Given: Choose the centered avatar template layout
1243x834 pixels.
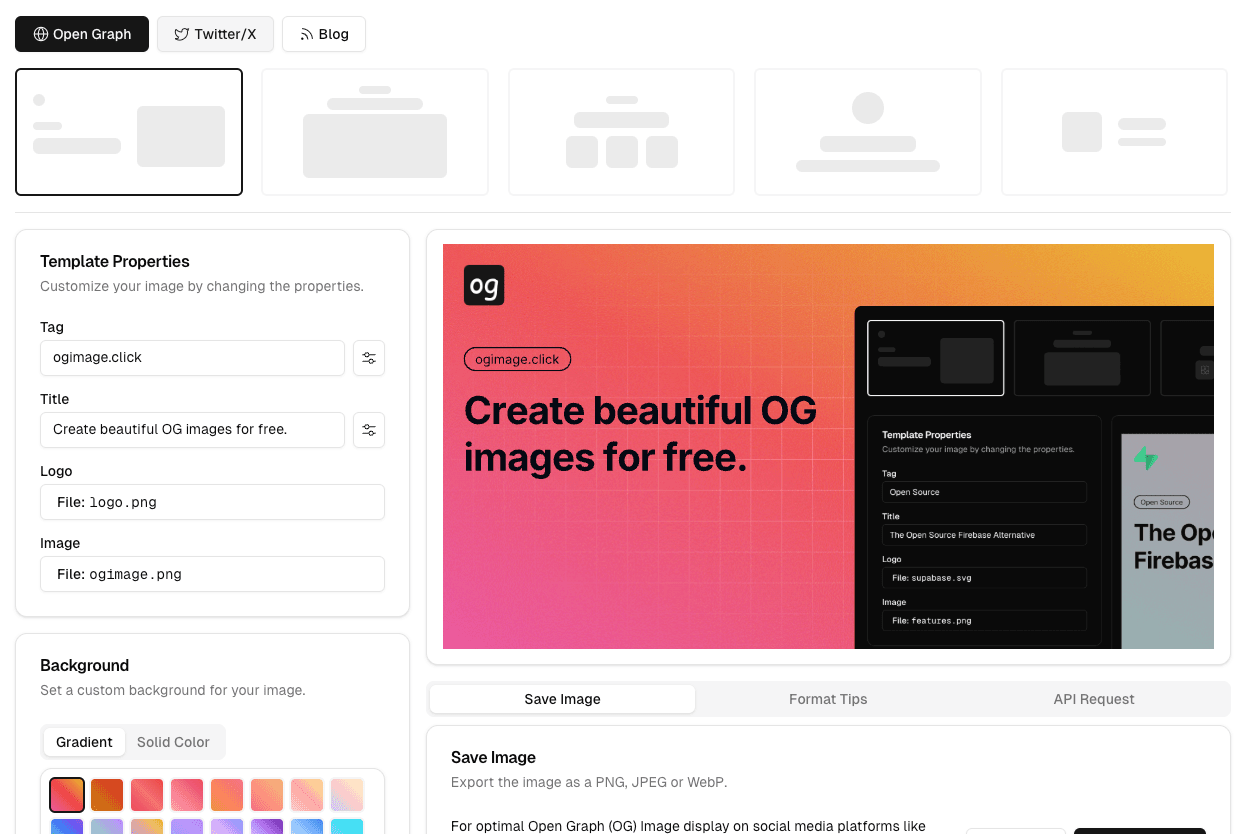Looking at the screenshot, I should [867, 131].
